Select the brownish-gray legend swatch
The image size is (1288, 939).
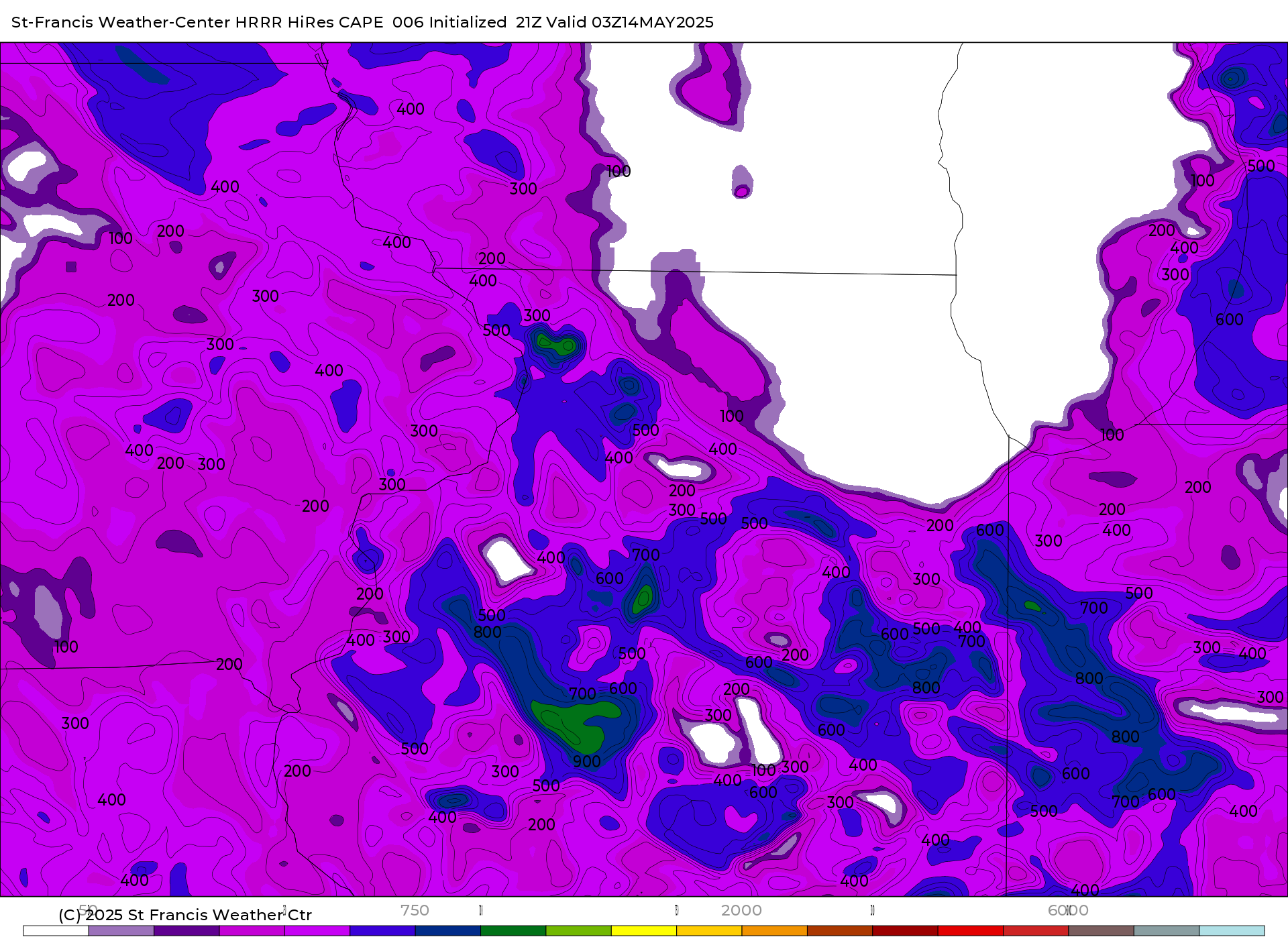1101,931
